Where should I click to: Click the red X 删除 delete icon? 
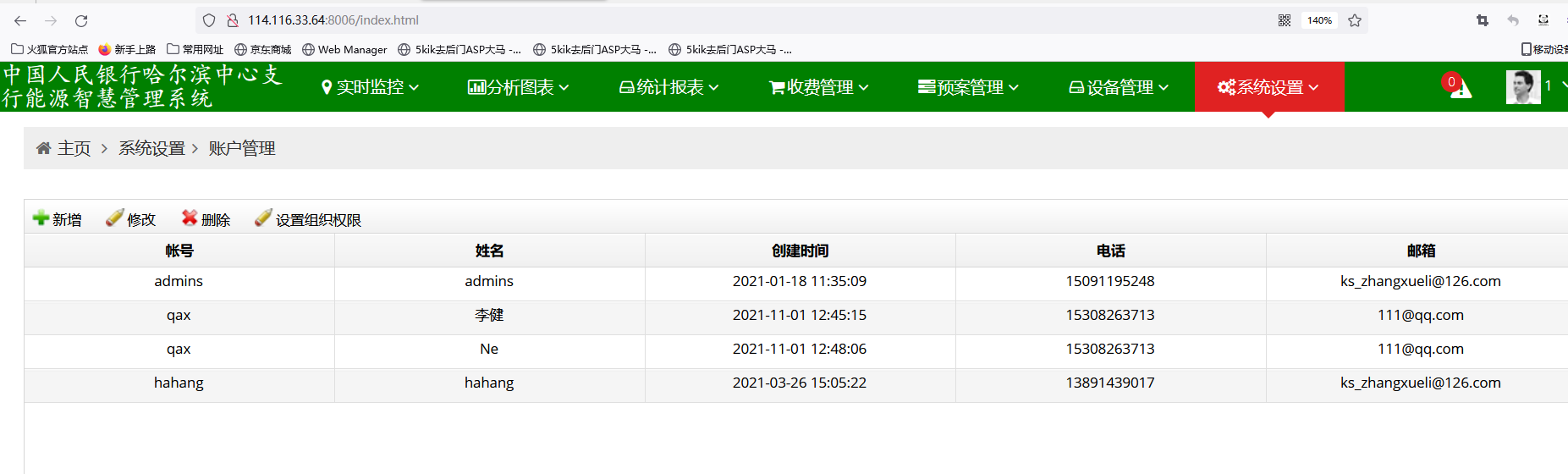click(x=190, y=218)
